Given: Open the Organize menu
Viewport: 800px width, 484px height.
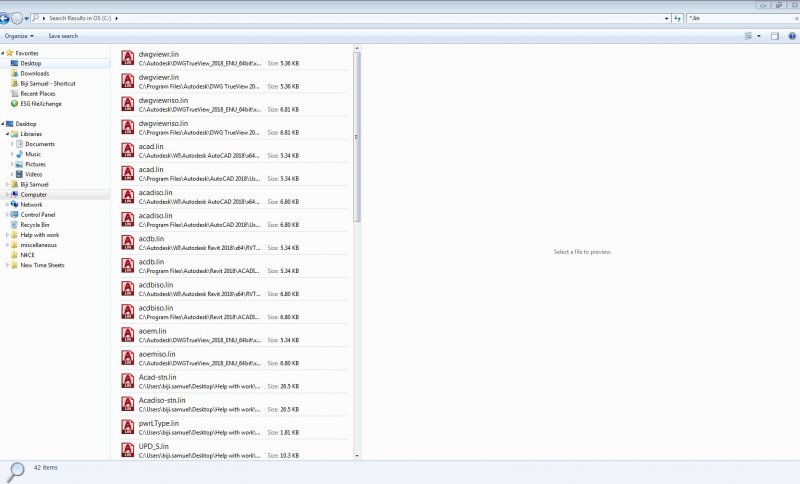Looking at the screenshot, I should pos(19,36).
